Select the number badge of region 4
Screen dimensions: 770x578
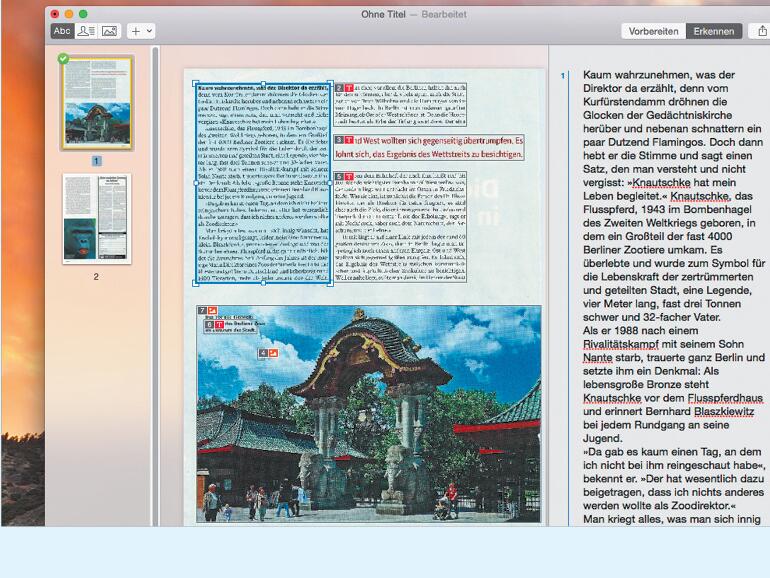264,353
